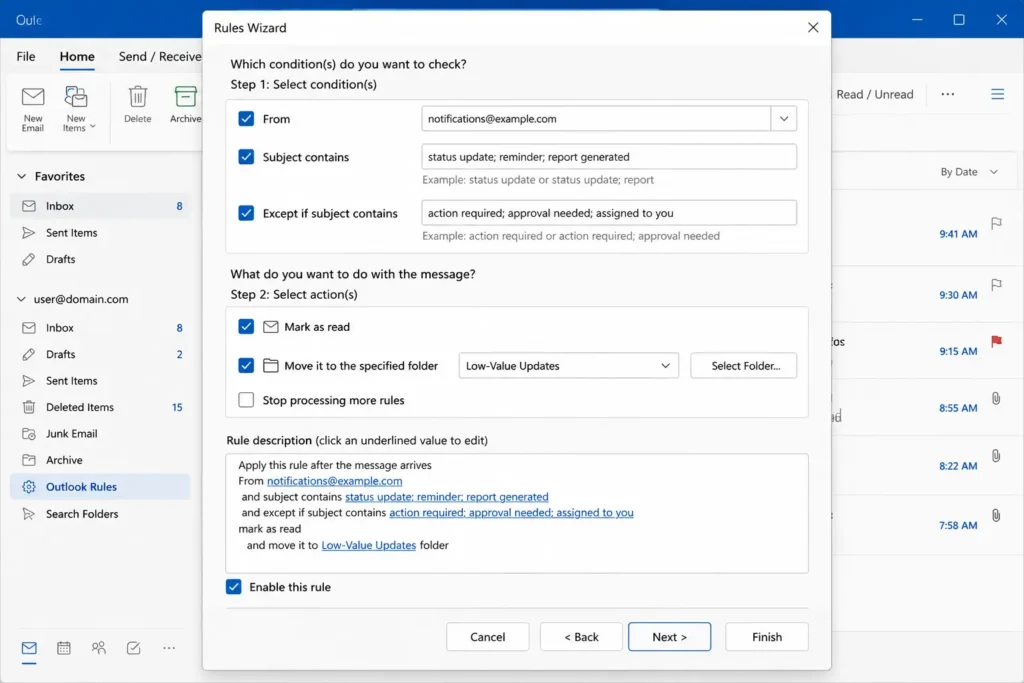Viewport: 1024px width, 683px height.
Task: Click the ribbon display options icon
Action: click(x=997, y=94)
